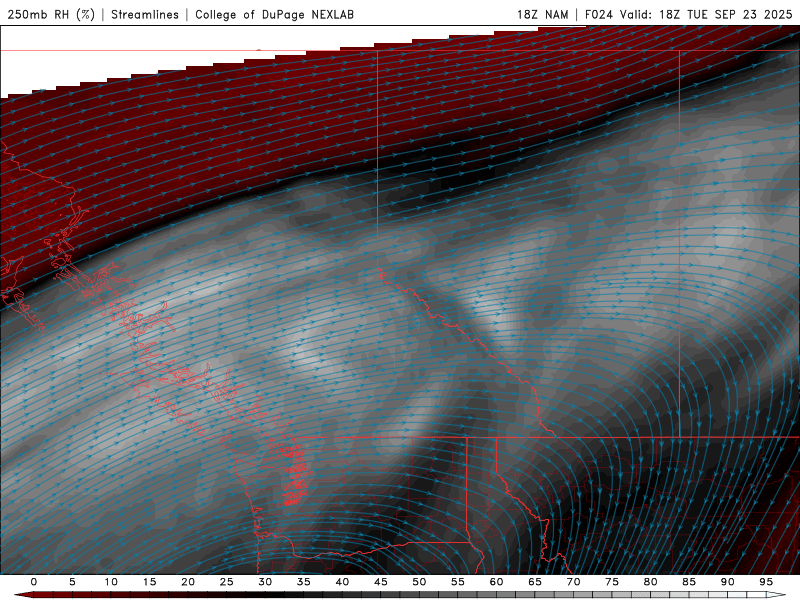The image size is (800, 600).
Task: Click the colorbar label '20'
Action: click(188, 582)
